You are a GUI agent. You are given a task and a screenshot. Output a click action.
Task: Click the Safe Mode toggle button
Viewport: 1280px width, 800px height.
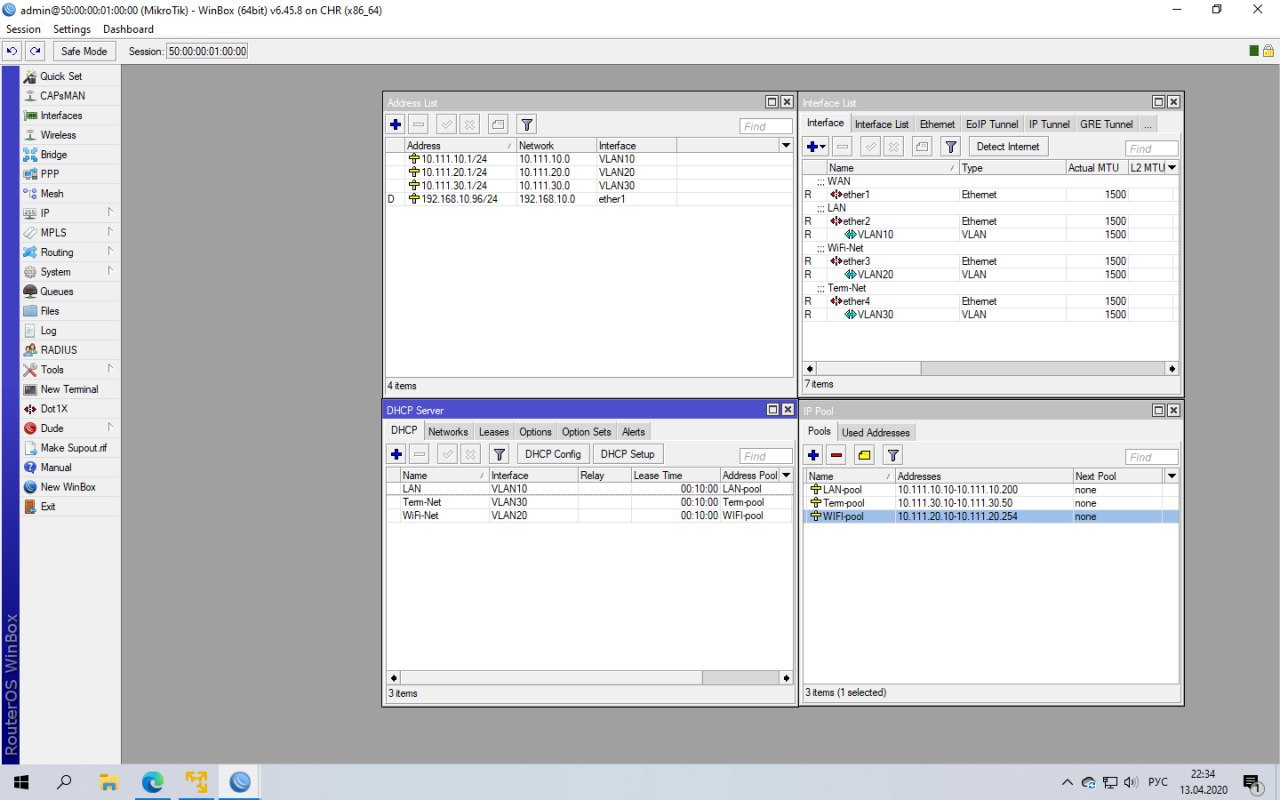(x=83, y=51)
